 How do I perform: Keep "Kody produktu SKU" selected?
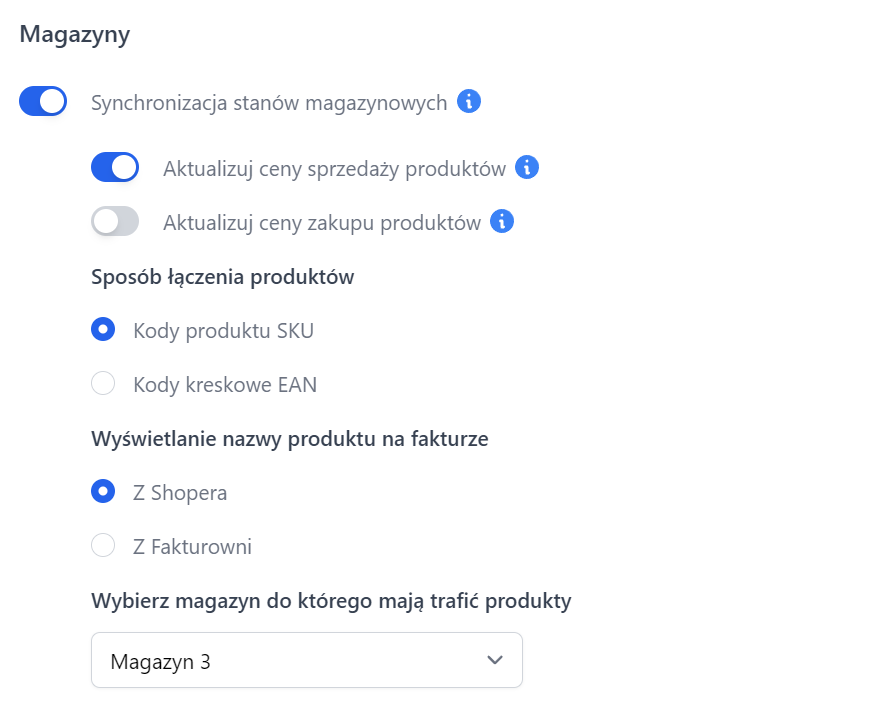pyautogui.click(x=103, y=329)
